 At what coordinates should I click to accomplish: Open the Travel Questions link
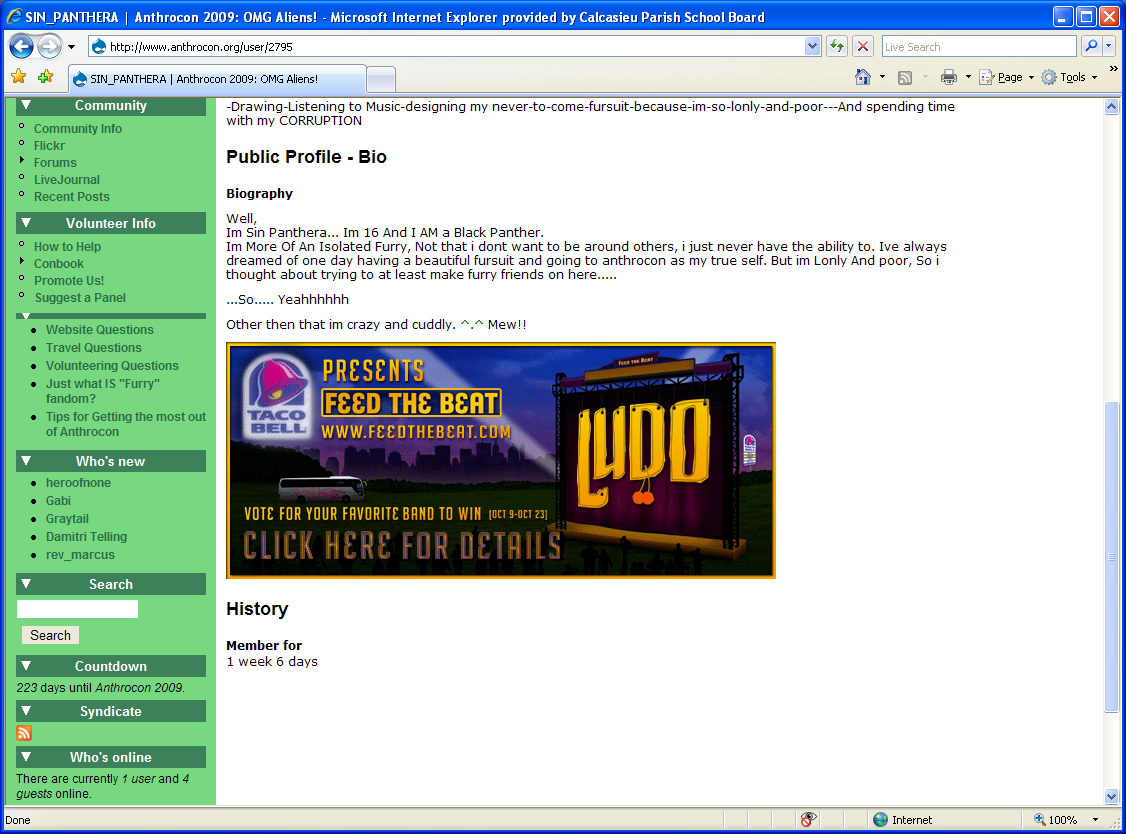pos(94,348)
